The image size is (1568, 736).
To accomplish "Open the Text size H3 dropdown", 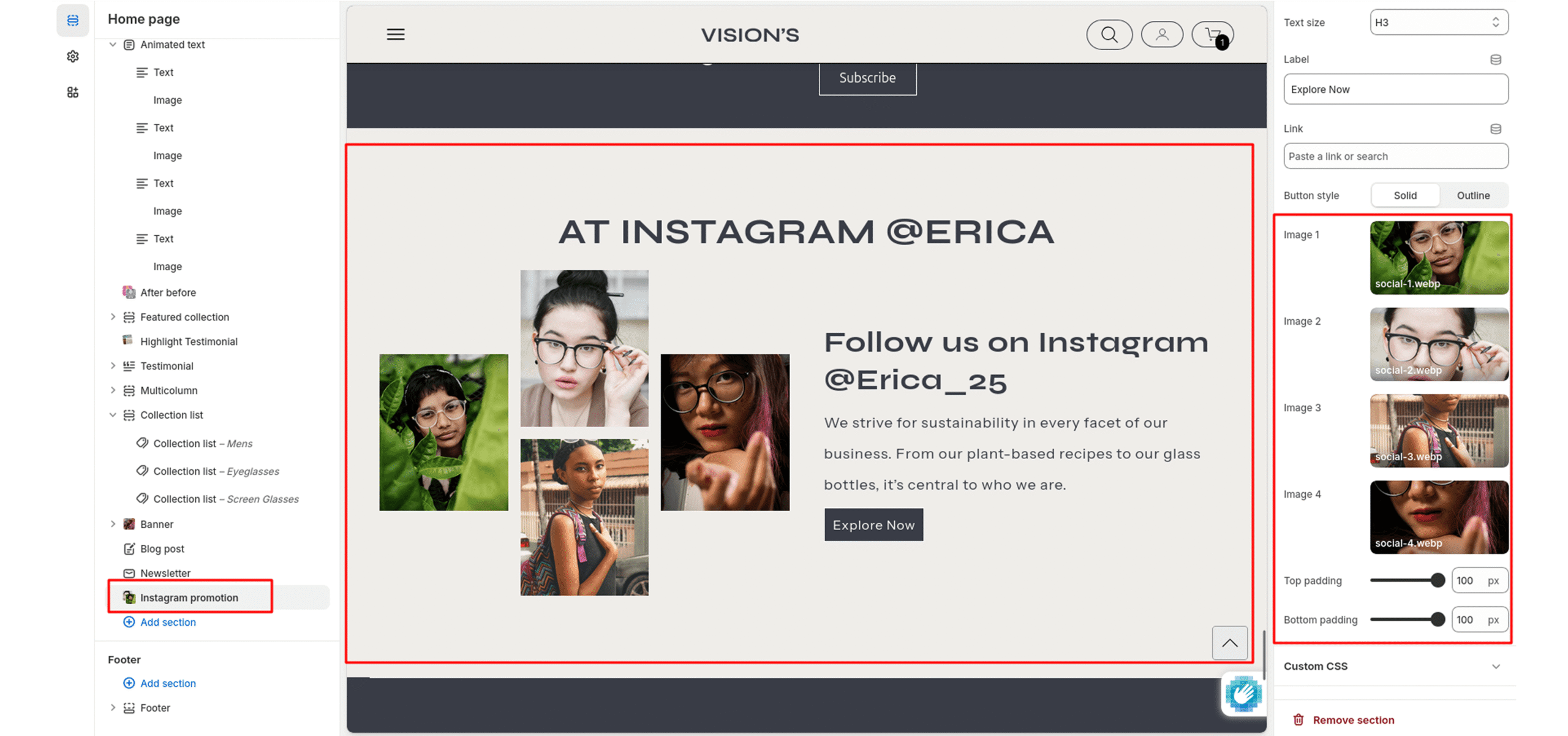I will point(1438,23).
